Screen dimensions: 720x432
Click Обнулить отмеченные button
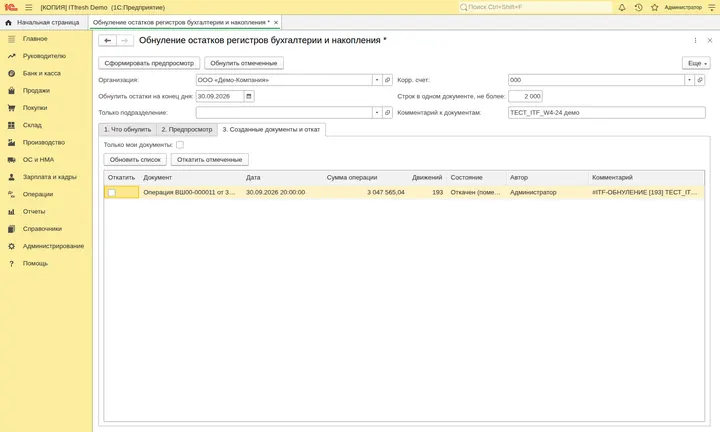tap(244, 63)
